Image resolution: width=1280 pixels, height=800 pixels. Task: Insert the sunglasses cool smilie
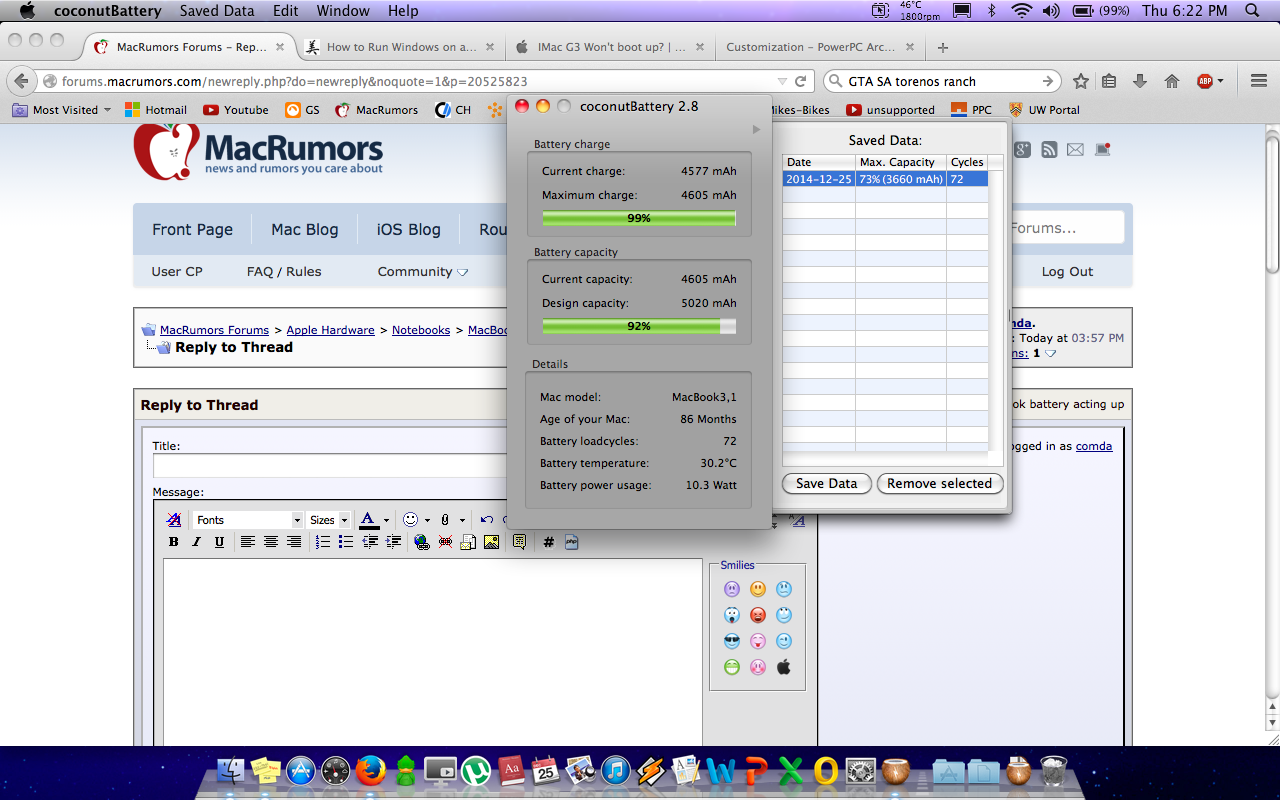(732, 641)
